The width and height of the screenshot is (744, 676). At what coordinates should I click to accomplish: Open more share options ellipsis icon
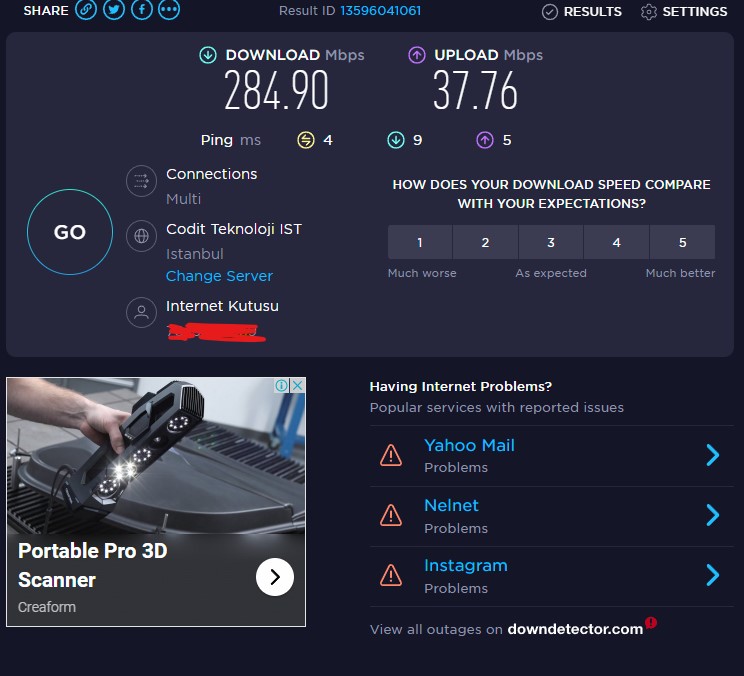point(169,9)
